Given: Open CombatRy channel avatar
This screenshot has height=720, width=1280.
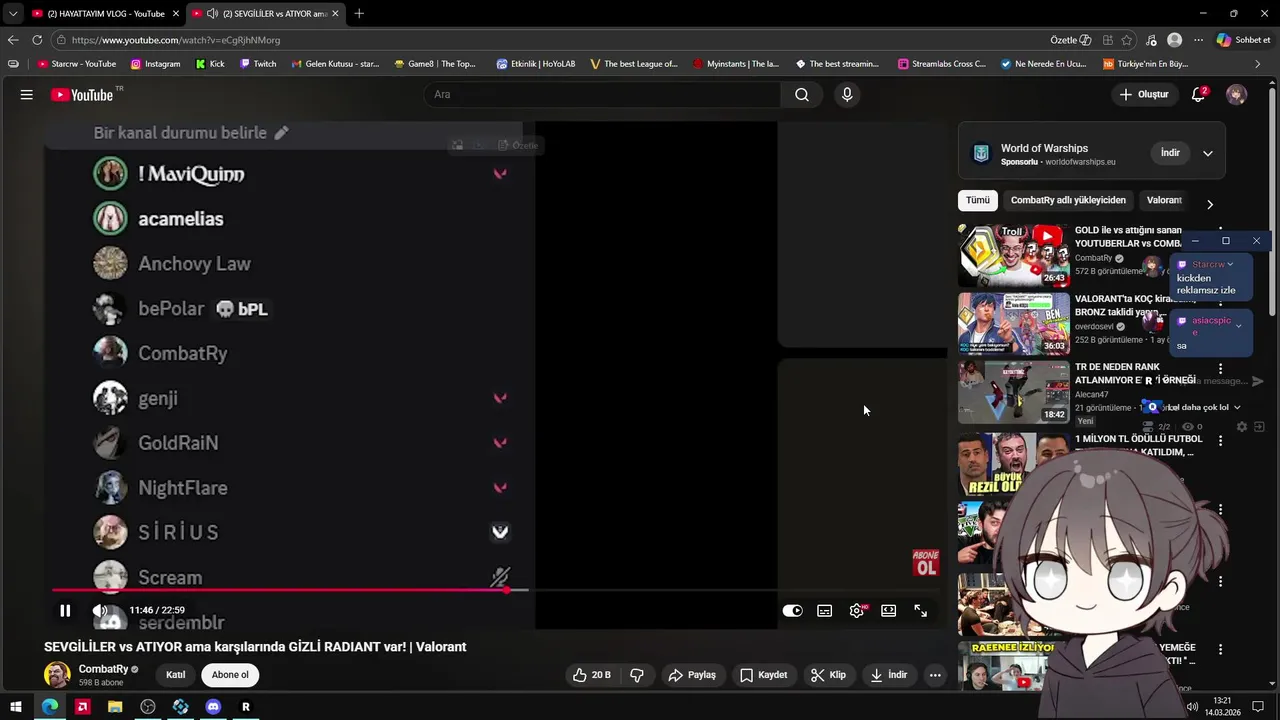Looking at the screenshot, I should (57, 674).
